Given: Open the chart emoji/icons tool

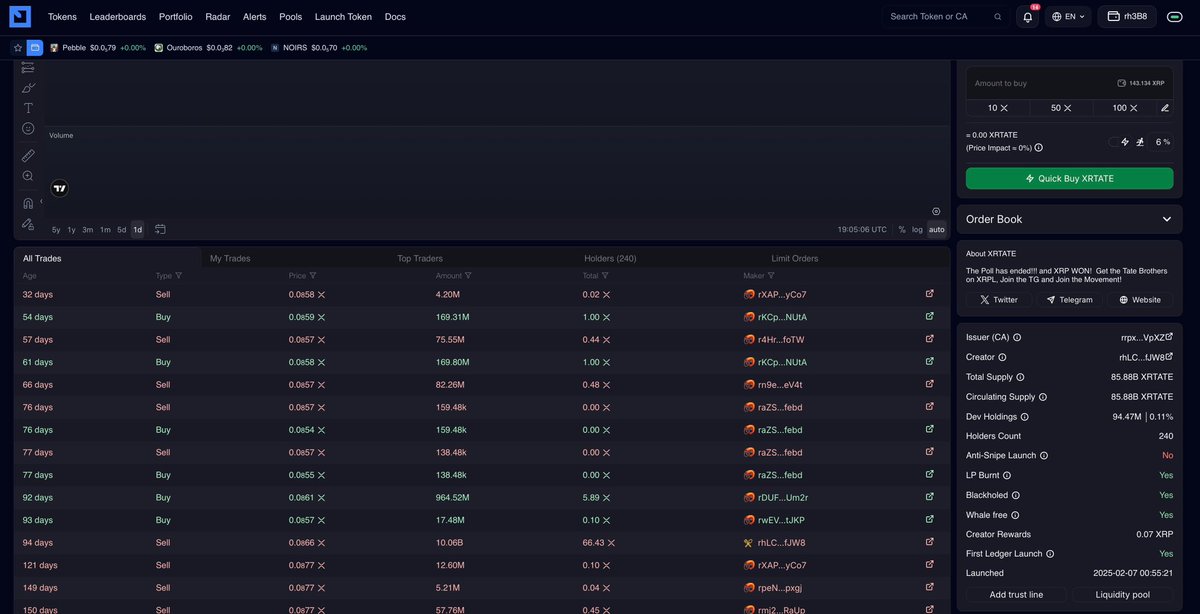Looking at the screenshot, I should 28,128.
